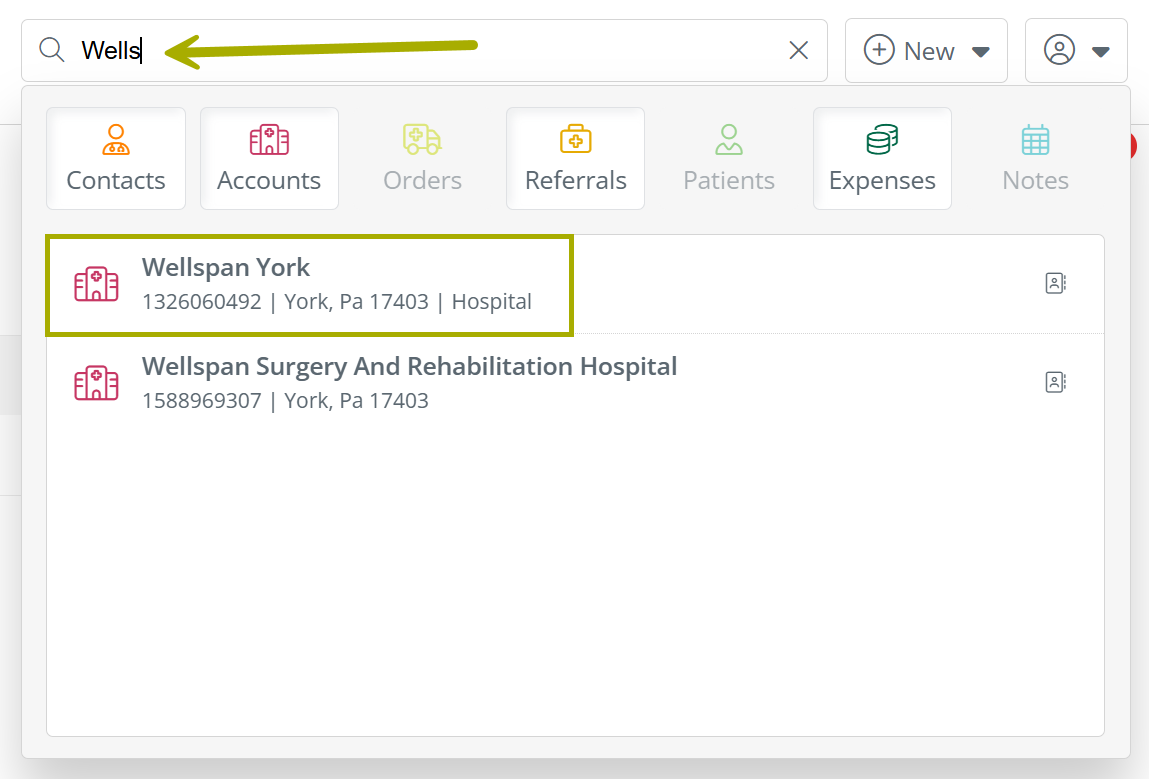Open the user profile dropdown
This screenshot has height=779, width=1149.
pyautogui.click(x=1076, y=51)
